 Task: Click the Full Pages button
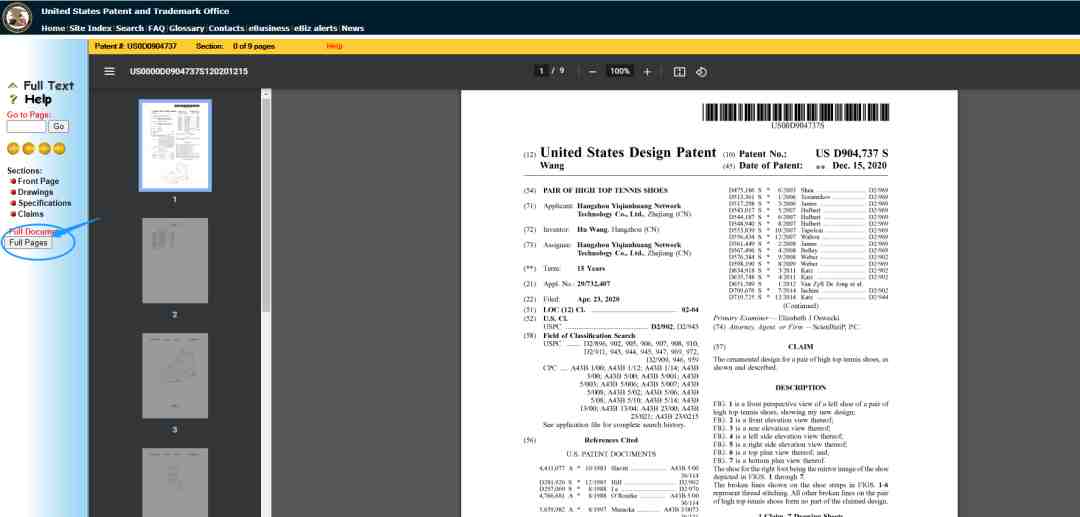click(28, 243)
